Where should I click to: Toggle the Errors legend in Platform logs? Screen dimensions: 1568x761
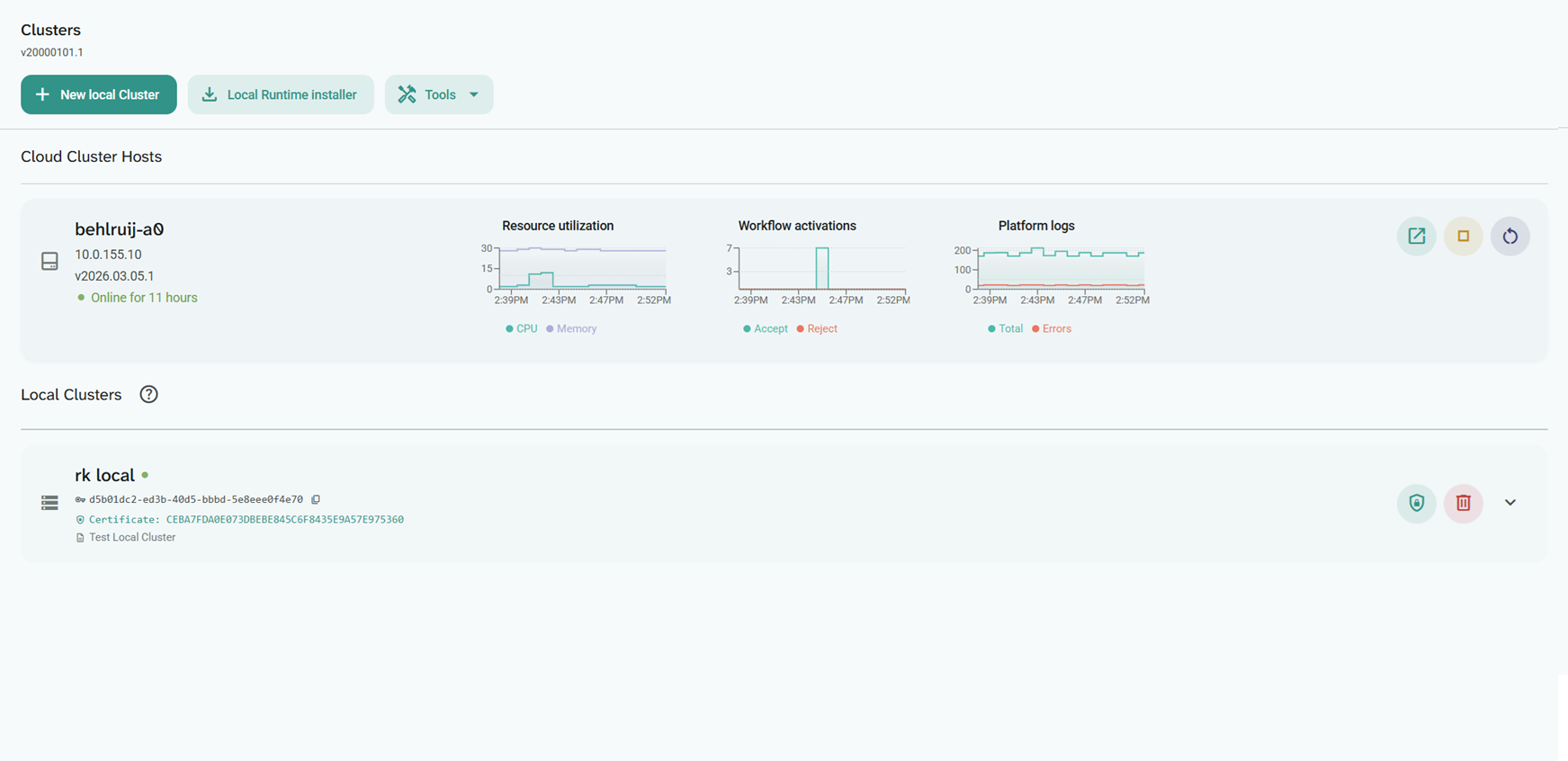(1052, 329)
